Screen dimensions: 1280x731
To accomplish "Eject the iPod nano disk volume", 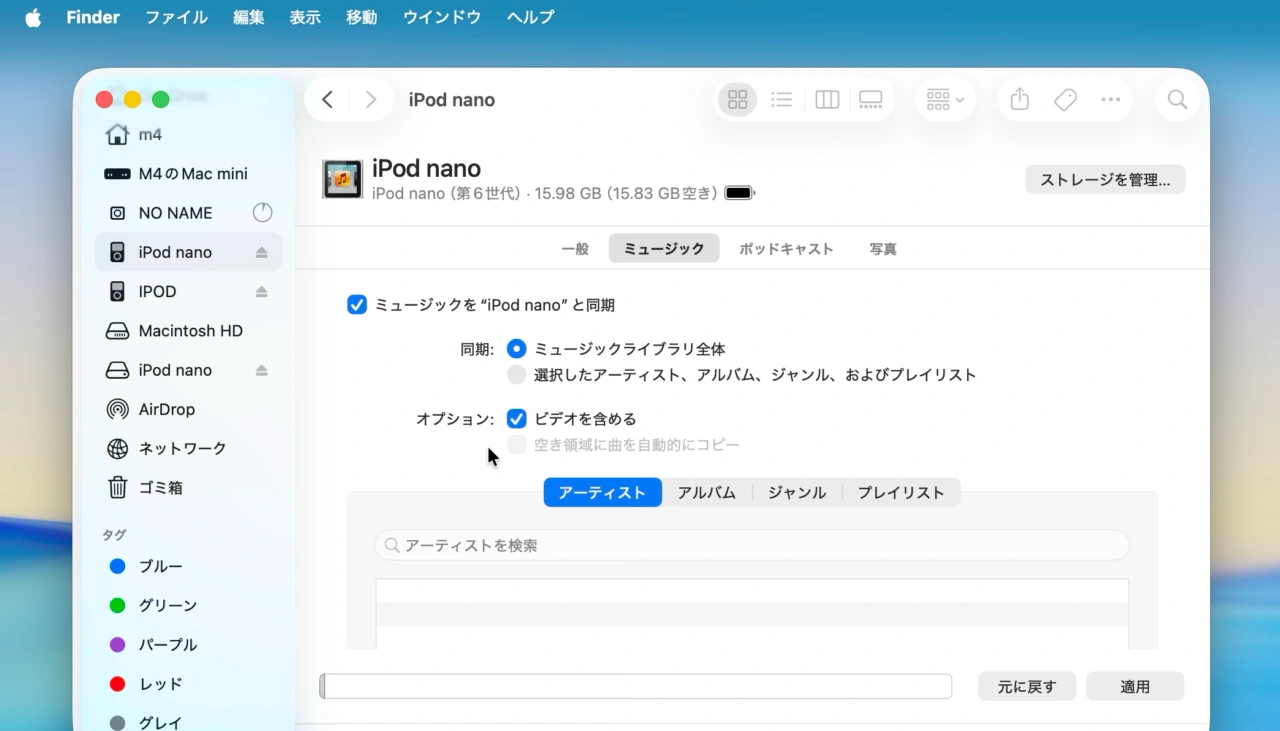I will [x=261, y=371].
